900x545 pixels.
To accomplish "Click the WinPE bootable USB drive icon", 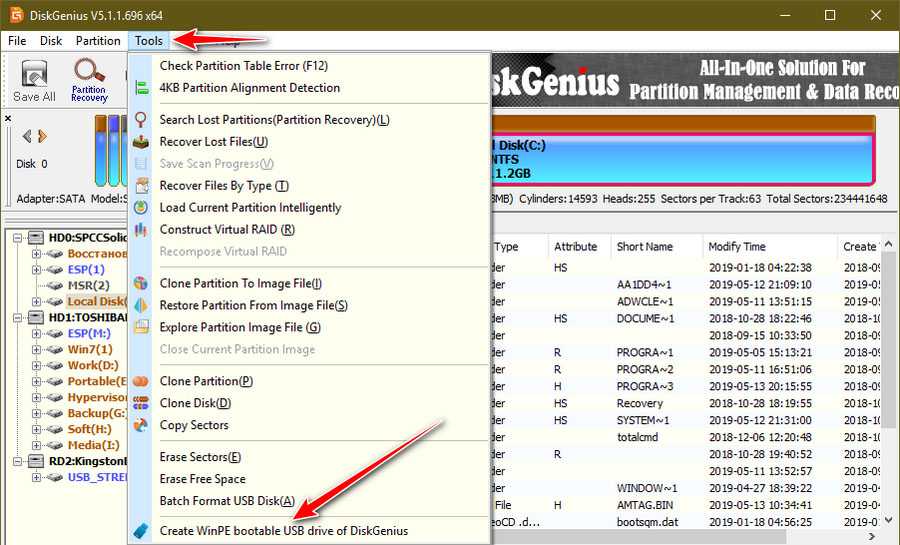I will point(141,531).
